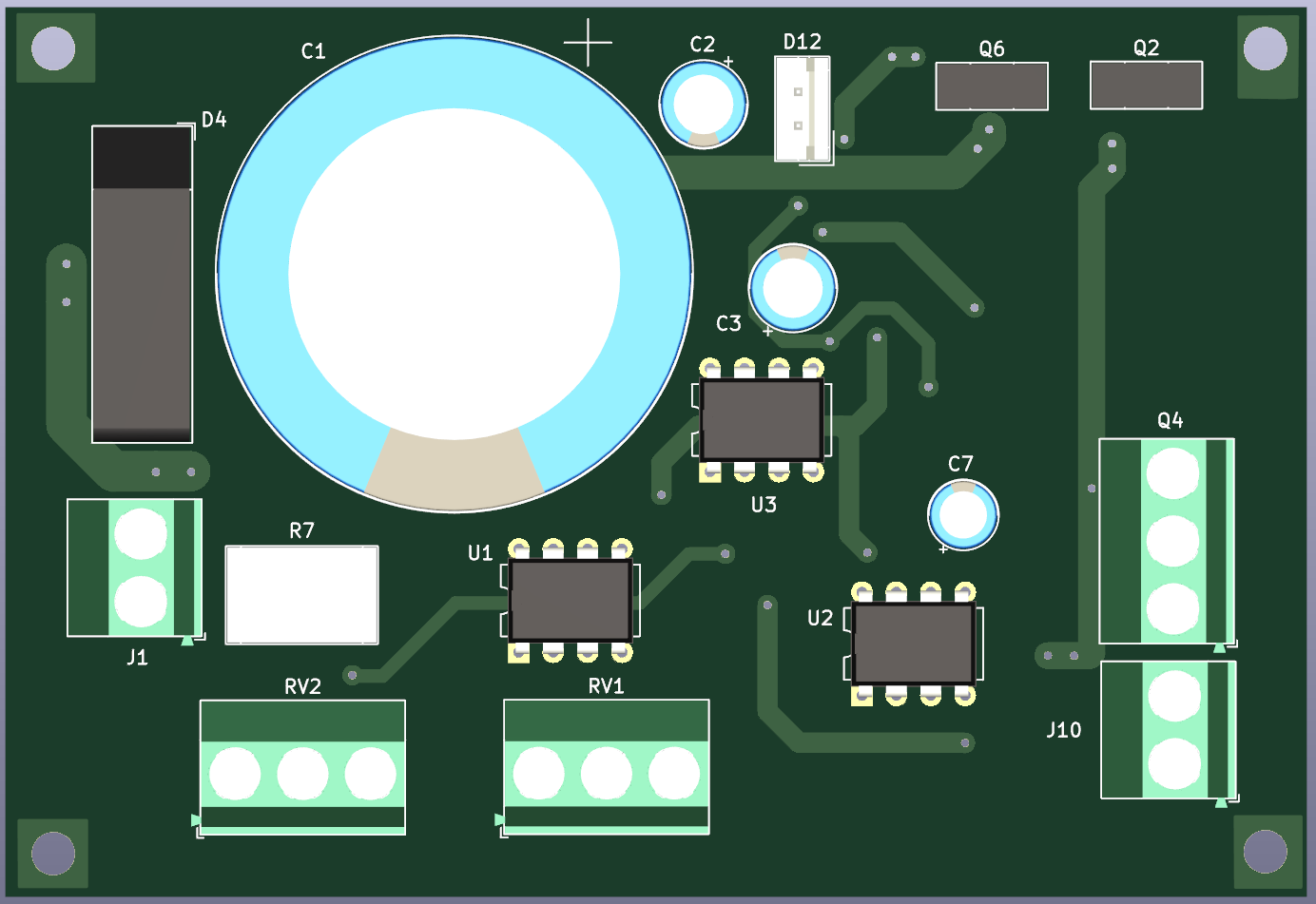Click the U1 DIP-8 chip
The width and height of the screenshot is (1316, 904).
point(571,601)
